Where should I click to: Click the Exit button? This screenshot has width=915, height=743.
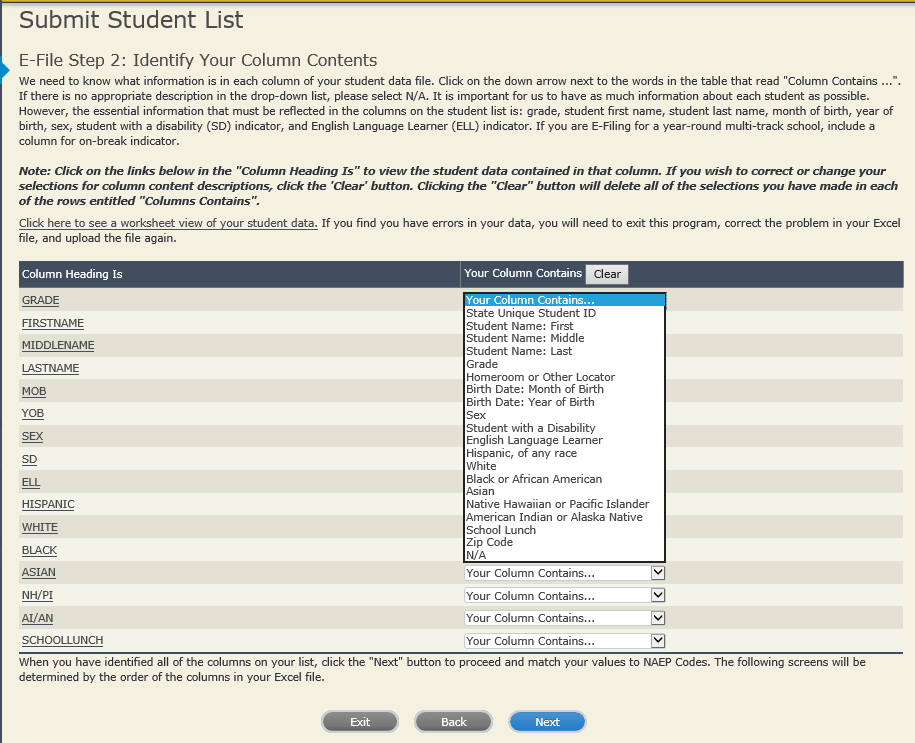coord(359,722)
